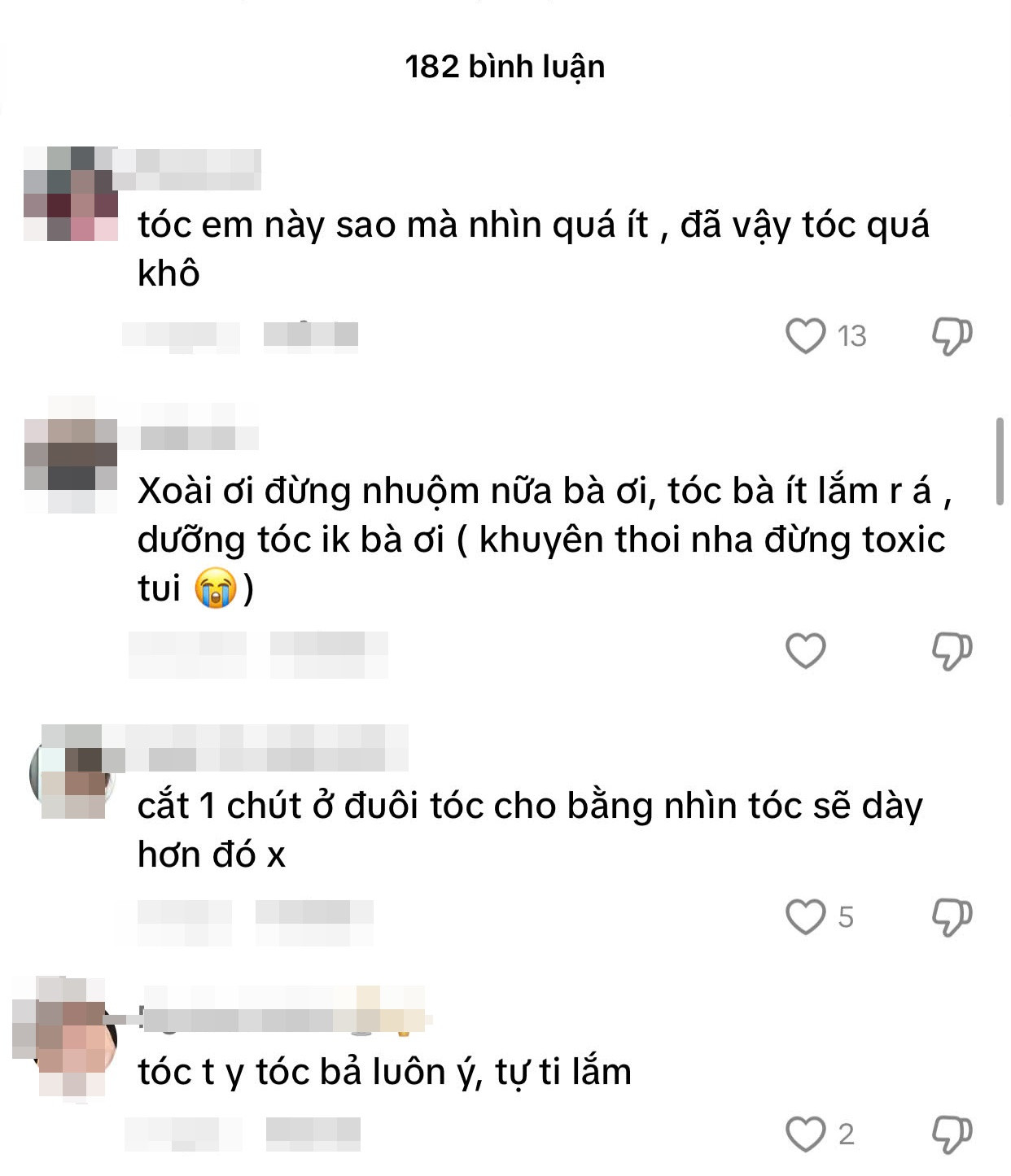
Task: Click reply under "Xoài ơi" comment
Action: coord(329,655)
